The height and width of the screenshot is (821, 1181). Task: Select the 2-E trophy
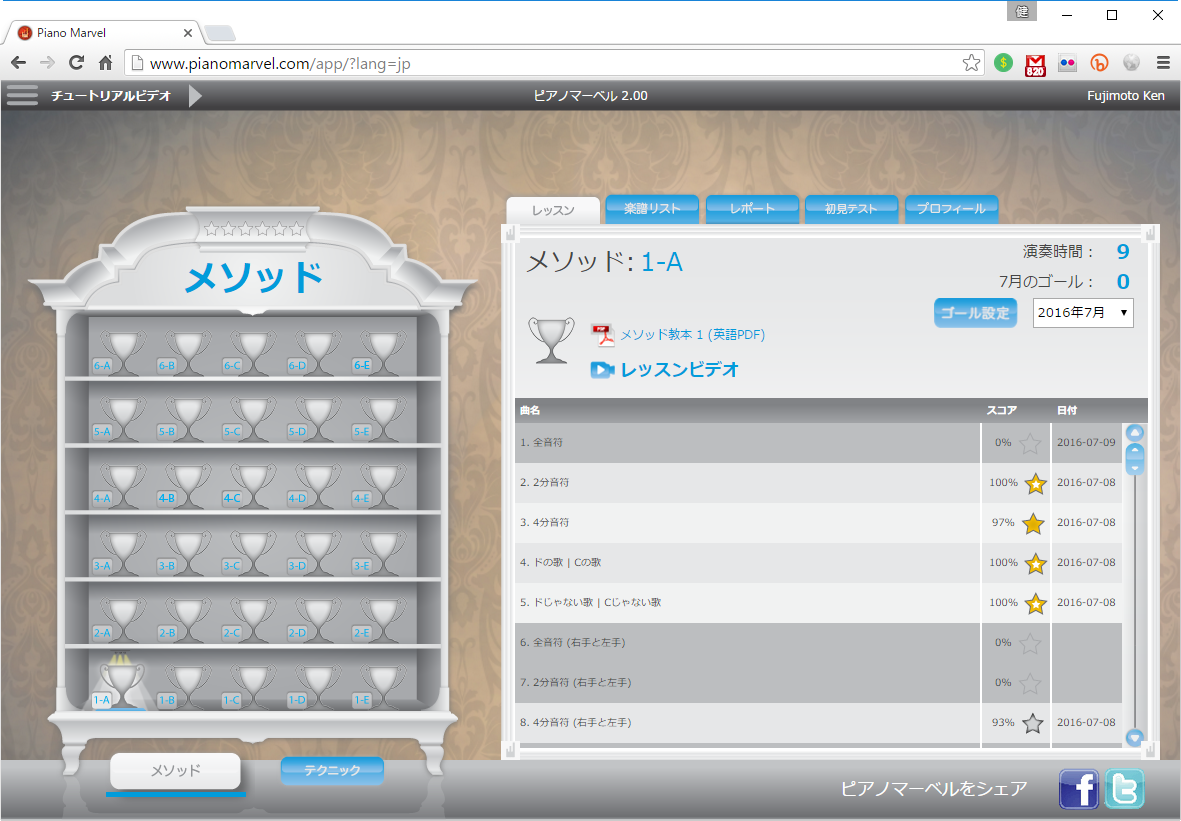pyautogui.click(x=382, y=621)
